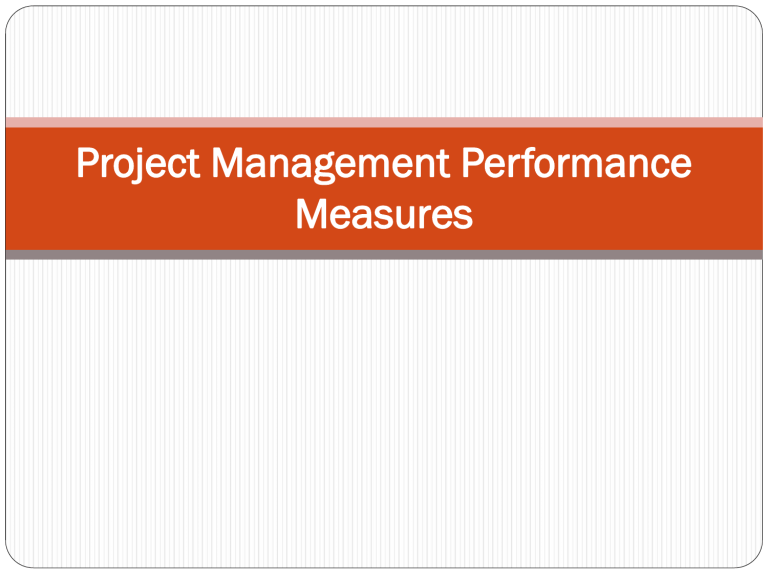Click the orange banner right of "Performance"
Viewport: 768px width, 576px height.
click(725, 163)
